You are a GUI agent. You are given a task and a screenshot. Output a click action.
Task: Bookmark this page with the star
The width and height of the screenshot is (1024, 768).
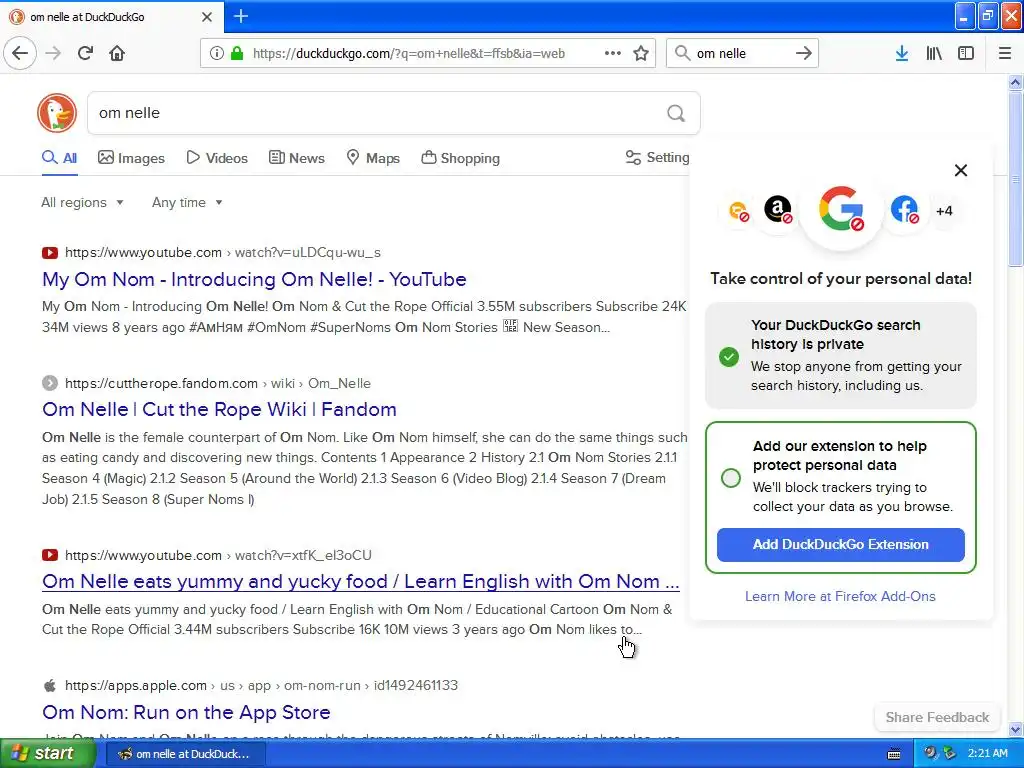(x=641, y=53)
